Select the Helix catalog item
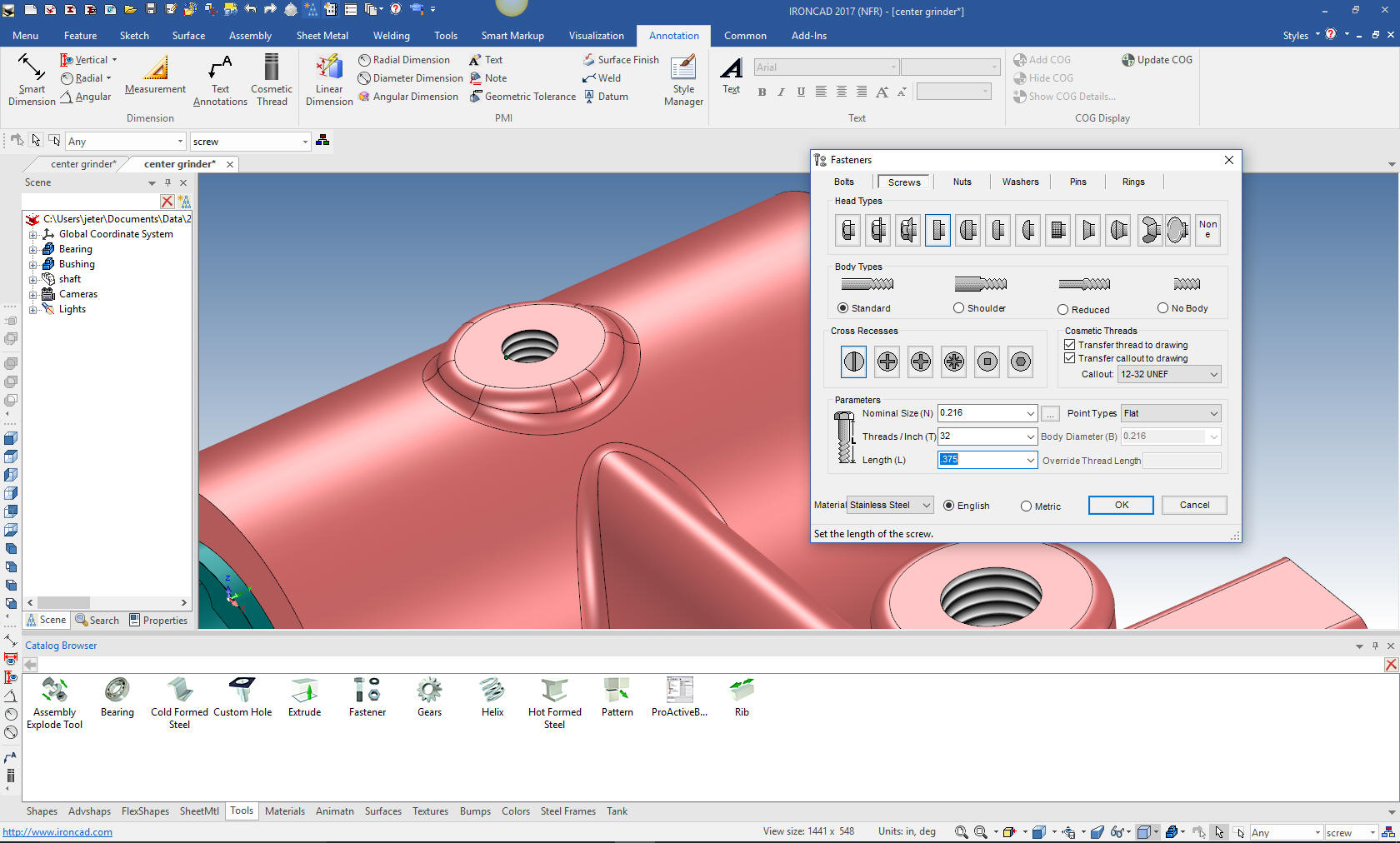 492,696
